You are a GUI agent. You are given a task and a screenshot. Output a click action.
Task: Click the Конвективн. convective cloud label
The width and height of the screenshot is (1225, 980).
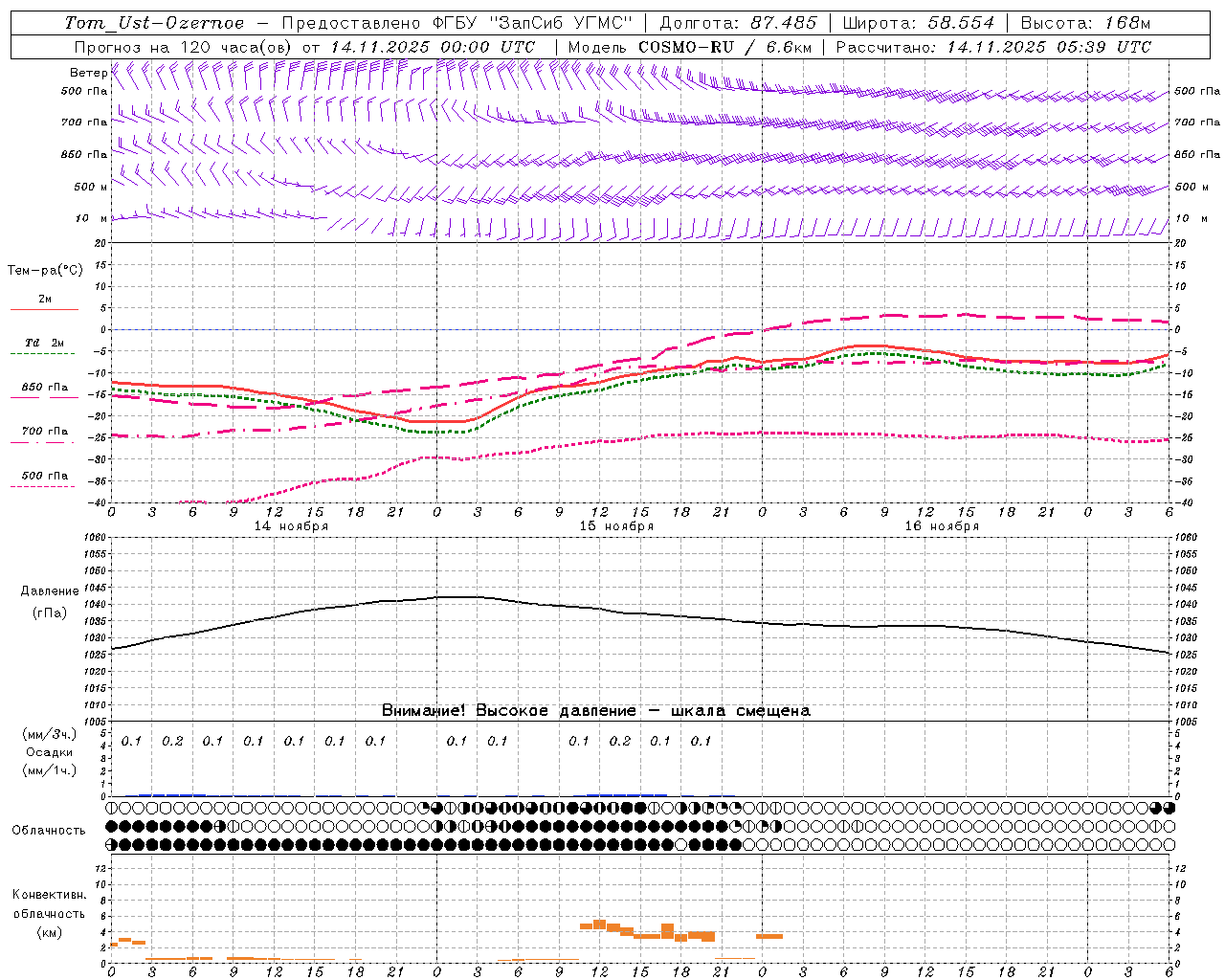[50, 895]
